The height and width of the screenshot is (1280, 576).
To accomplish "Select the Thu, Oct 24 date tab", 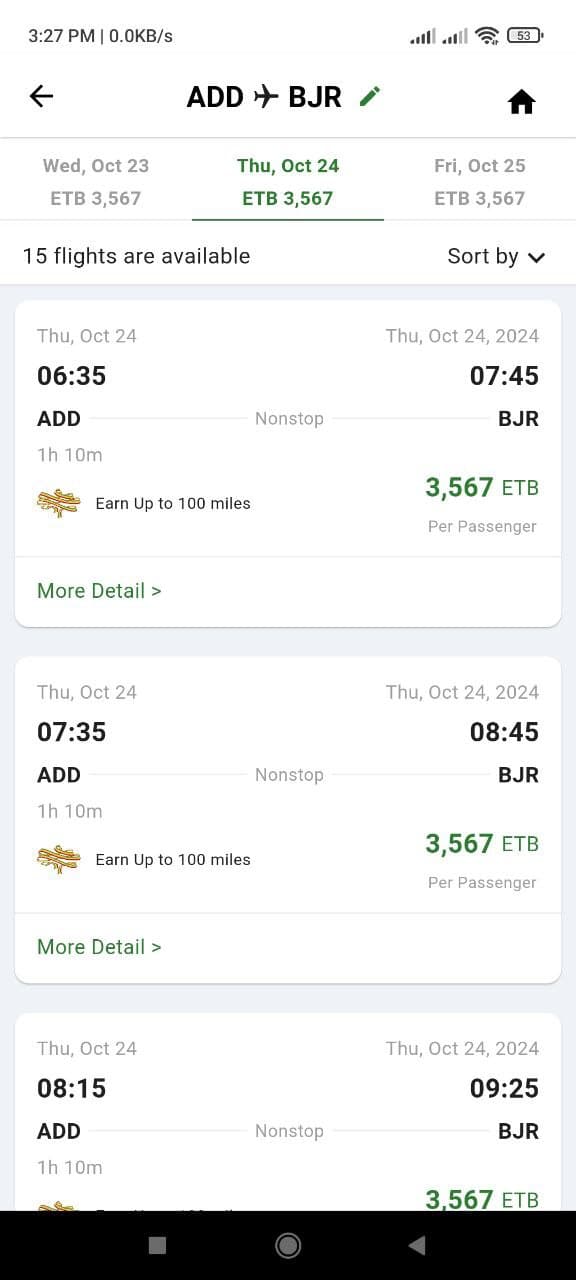I will (x=288, y=181).
